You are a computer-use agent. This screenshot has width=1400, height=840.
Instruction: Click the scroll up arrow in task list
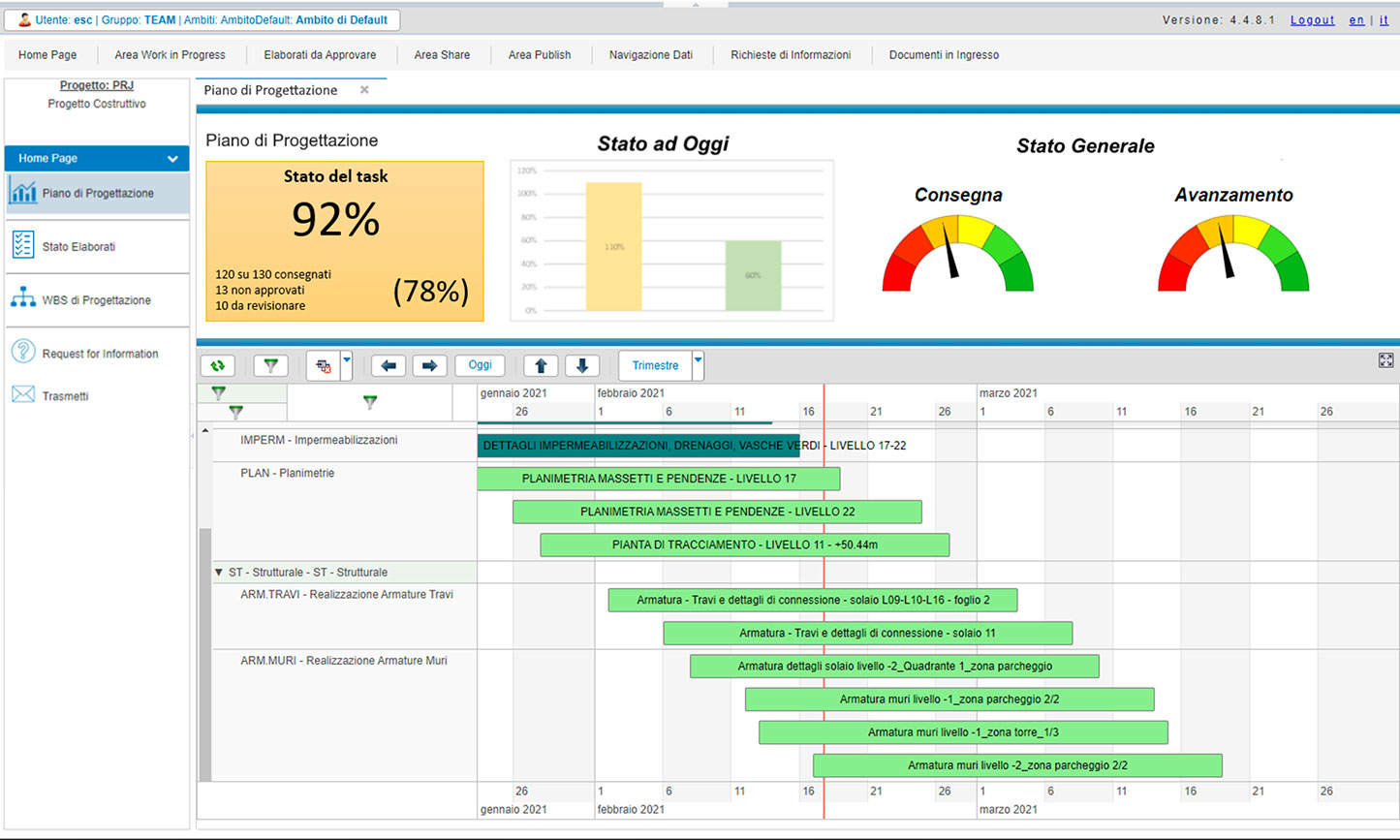click(204, 430)
